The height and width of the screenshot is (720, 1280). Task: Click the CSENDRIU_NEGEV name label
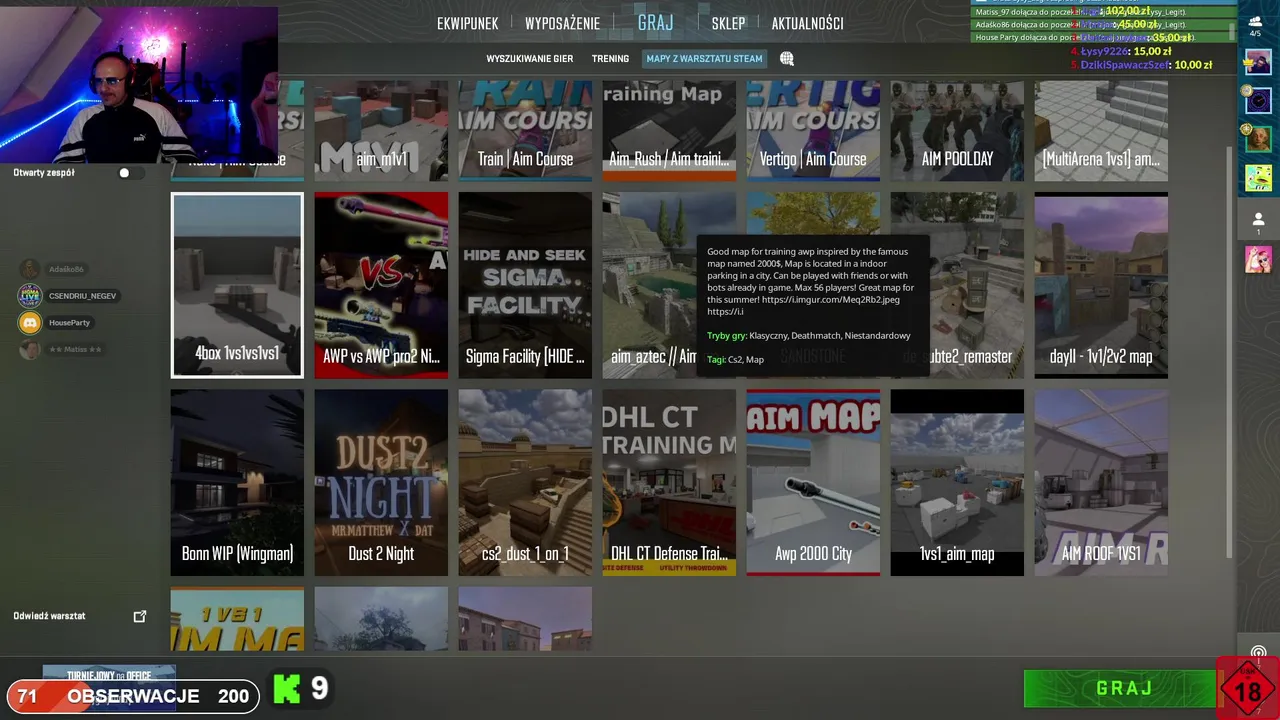82,296
